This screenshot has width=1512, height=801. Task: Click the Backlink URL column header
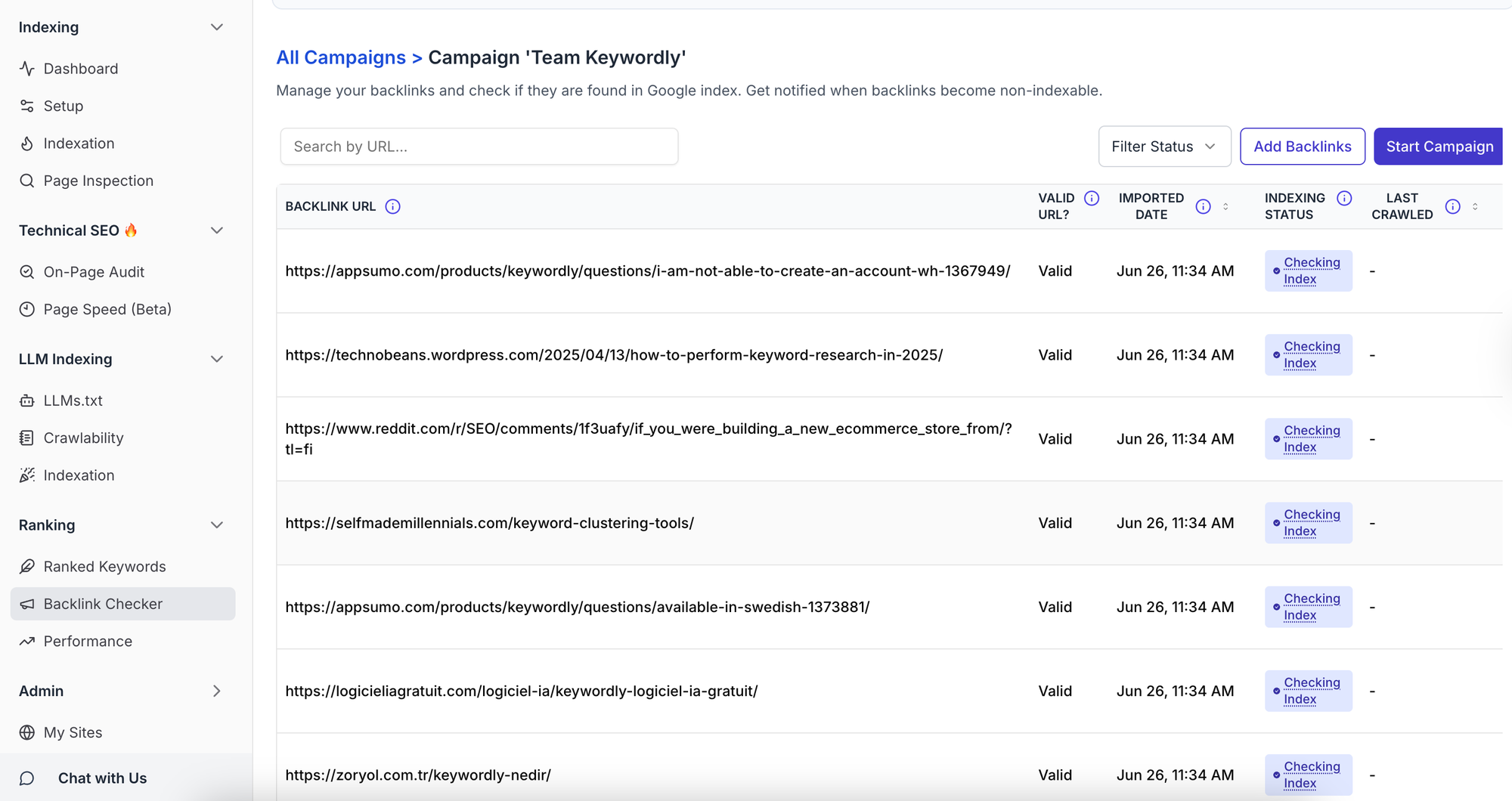[x=330, y=206]
